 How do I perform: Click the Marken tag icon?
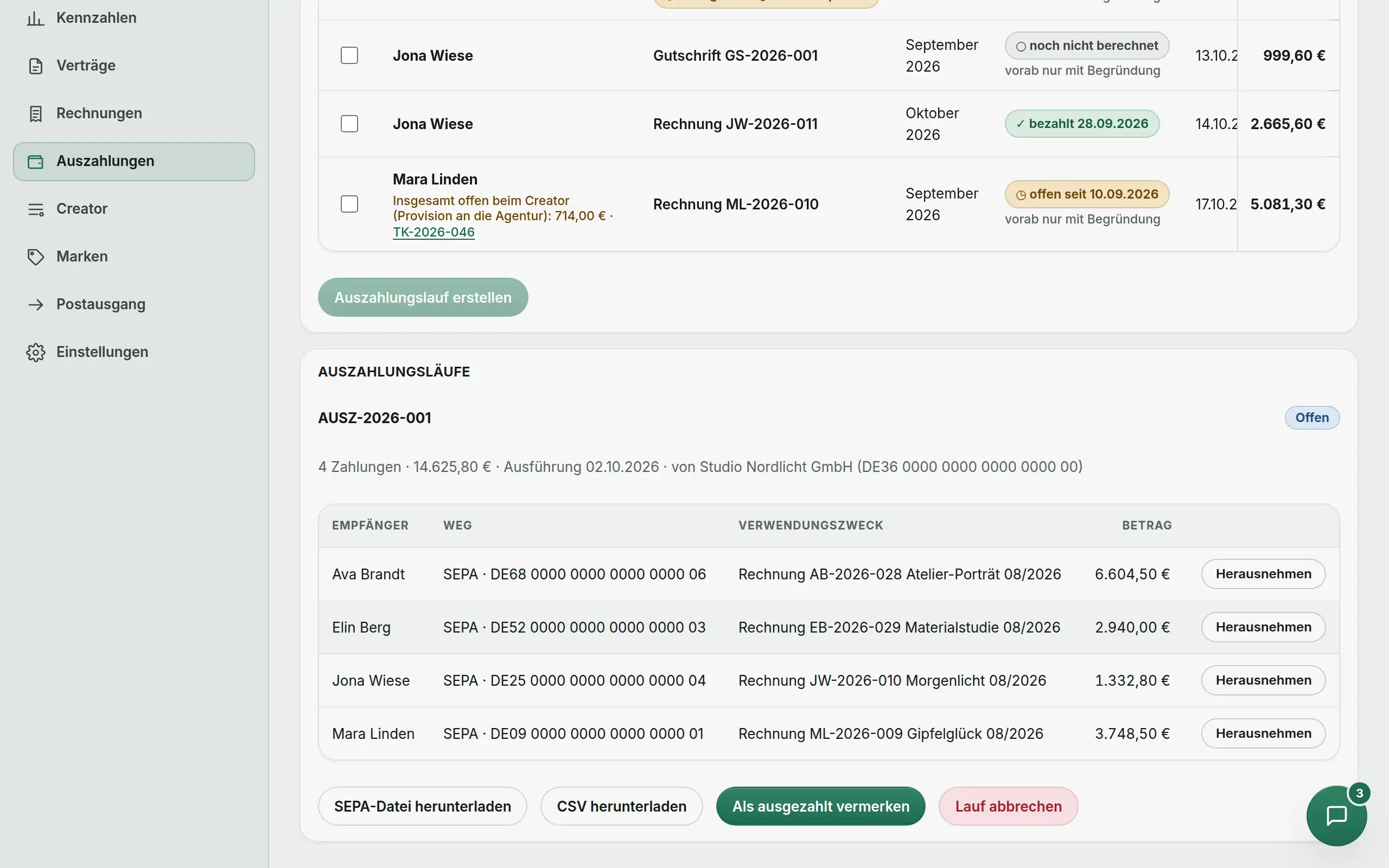click(x=36, y=257)
